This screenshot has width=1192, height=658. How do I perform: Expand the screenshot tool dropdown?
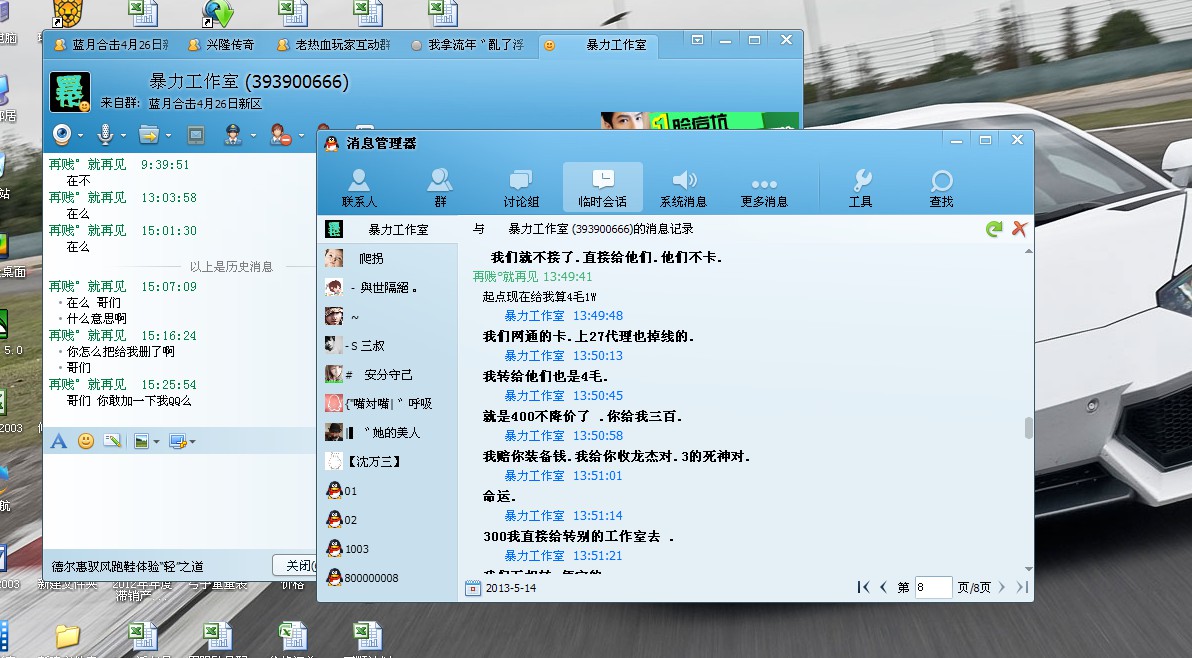click(x=192, y=442)
